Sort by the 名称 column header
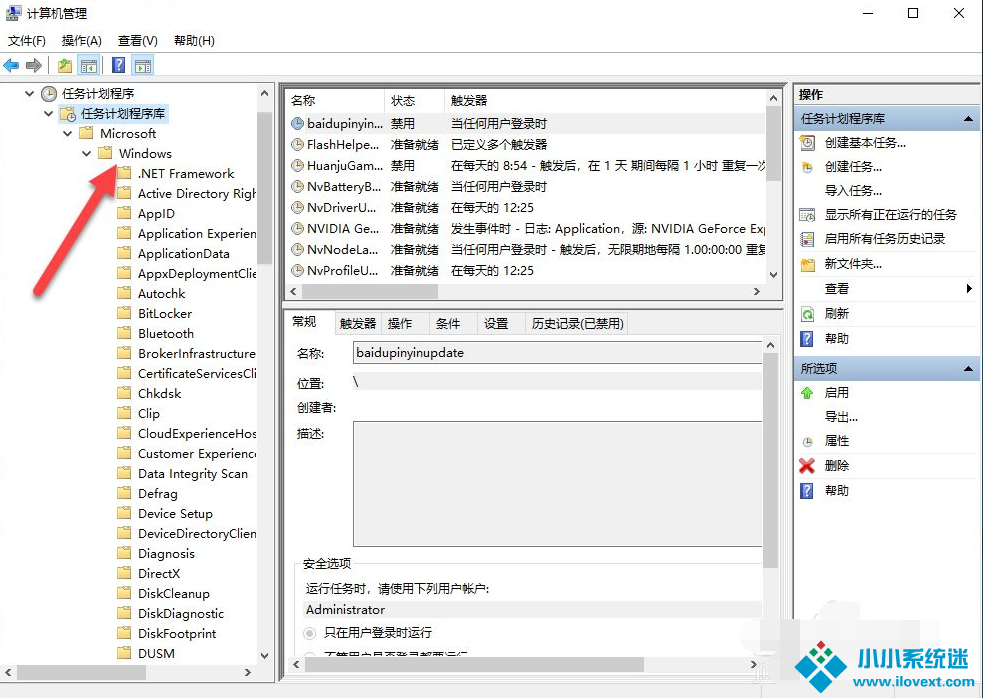The width and height of the screenshot is (983, 698). (x=335, y=101)
